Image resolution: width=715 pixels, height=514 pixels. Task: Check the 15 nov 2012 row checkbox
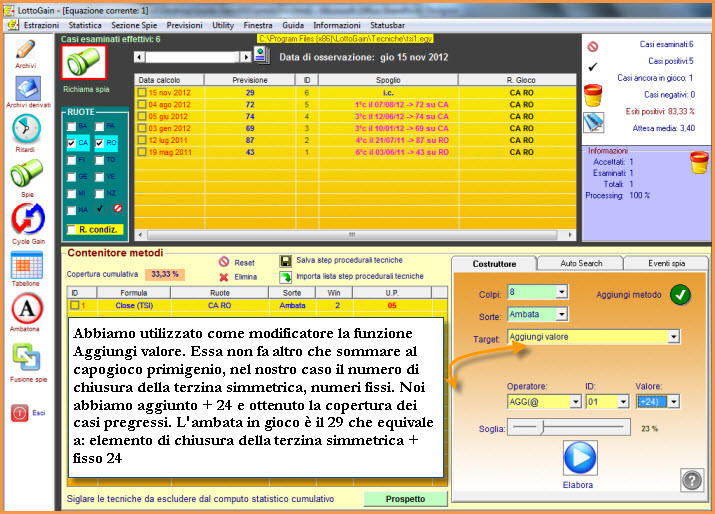click(x=142, y=93)
